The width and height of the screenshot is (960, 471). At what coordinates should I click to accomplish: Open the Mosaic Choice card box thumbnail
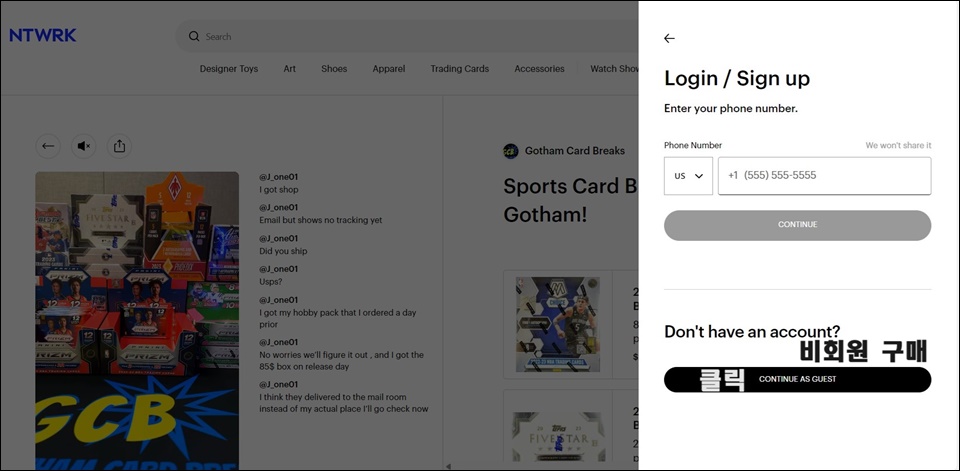(x=558, y=325)
